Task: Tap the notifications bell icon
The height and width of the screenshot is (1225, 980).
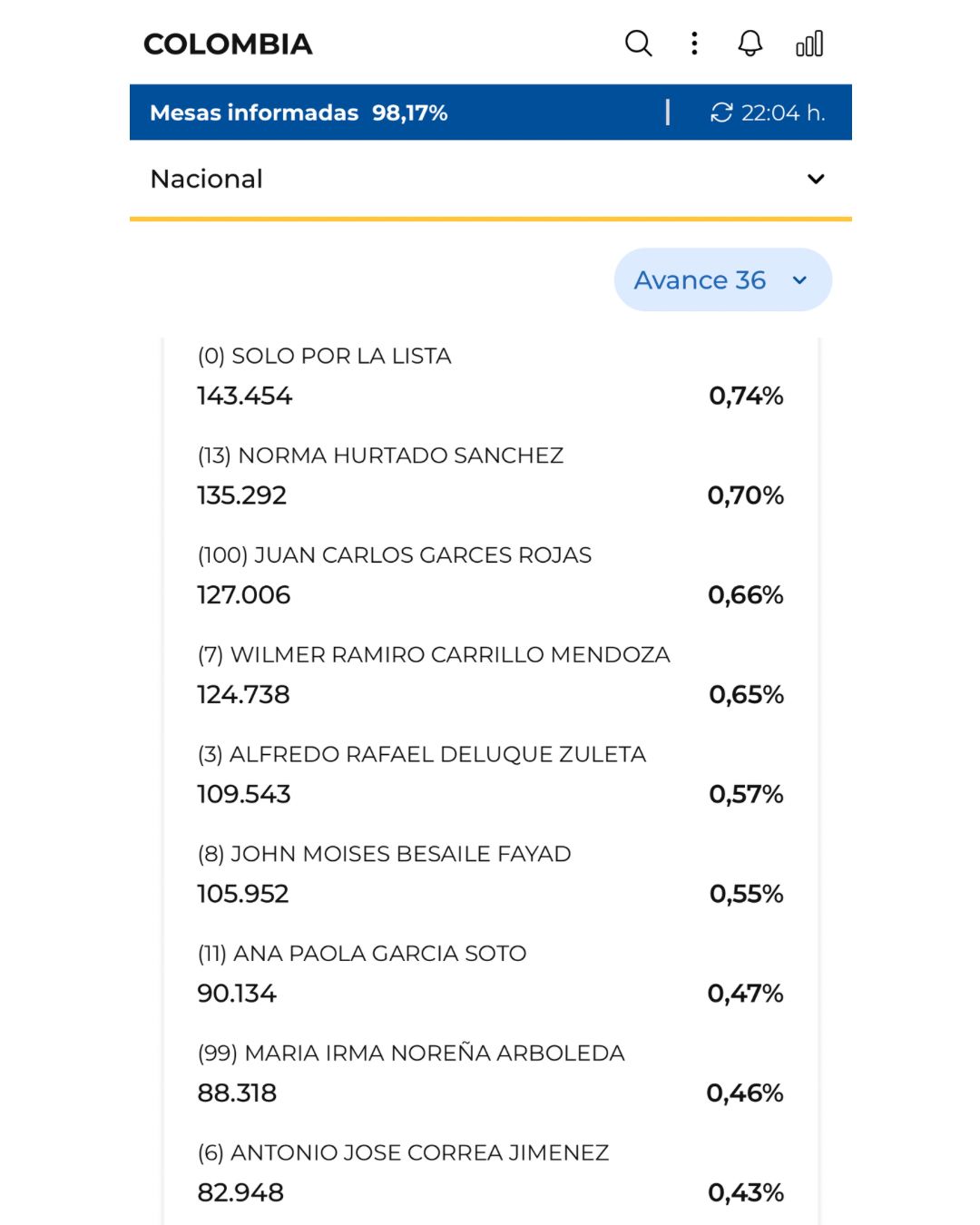Action: 750,44
